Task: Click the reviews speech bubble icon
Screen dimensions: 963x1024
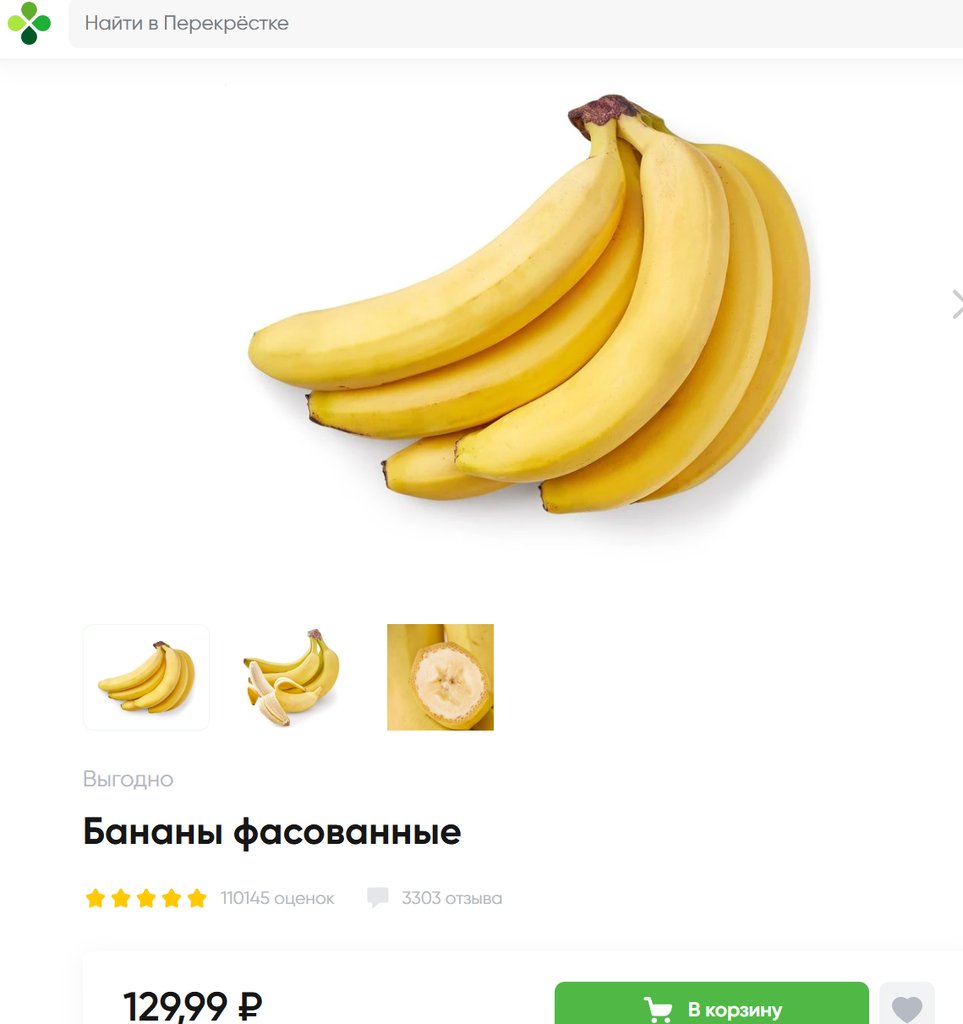Action: pyautogui.click(x=378, y=897)
